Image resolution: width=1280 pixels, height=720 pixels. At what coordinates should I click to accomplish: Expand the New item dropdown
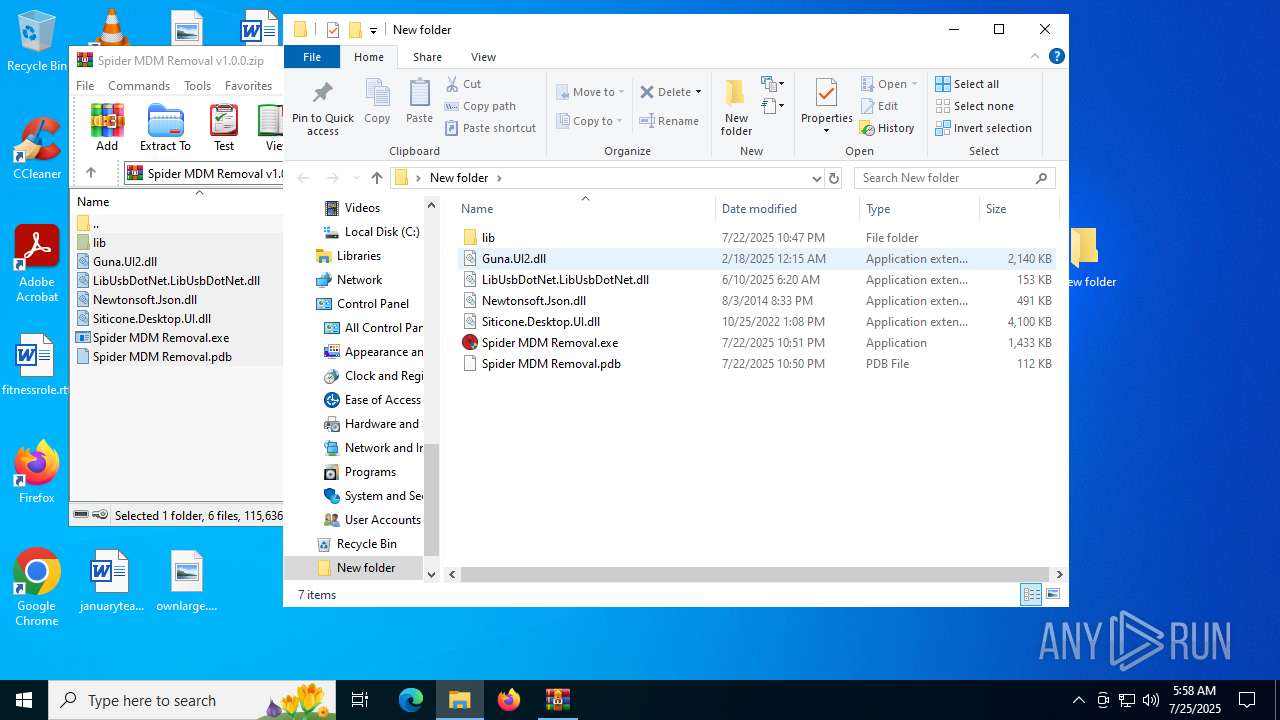(773, 84)
